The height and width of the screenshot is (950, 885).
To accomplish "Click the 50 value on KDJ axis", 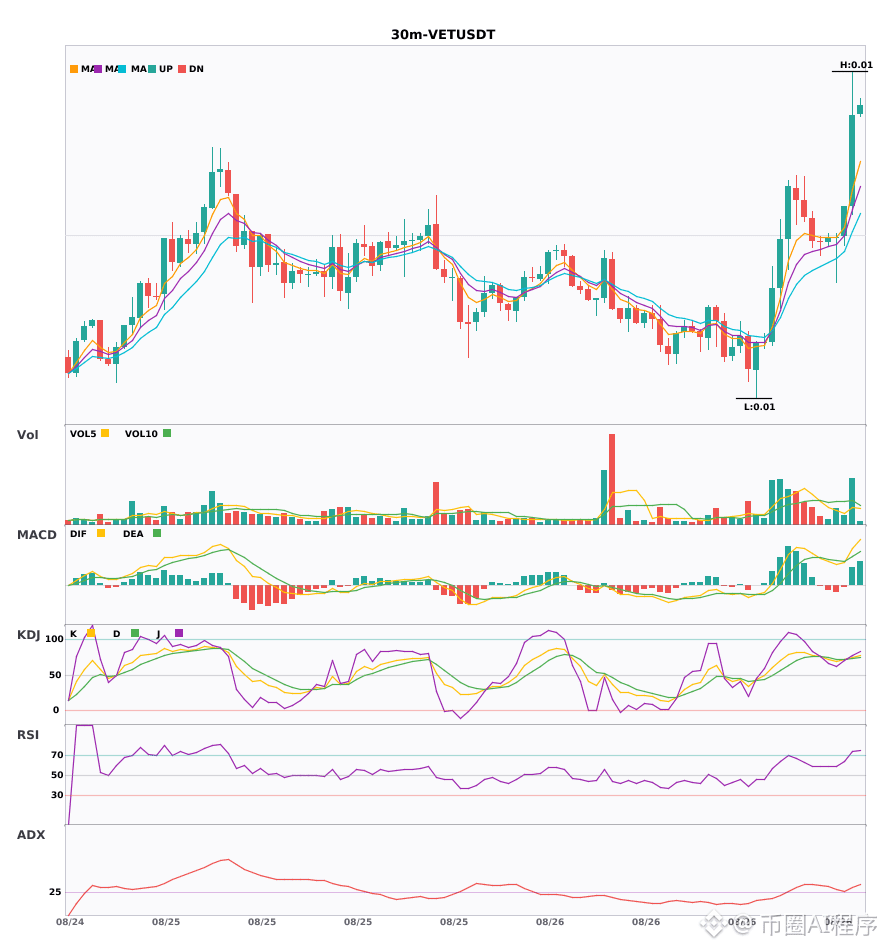I will click(x=55, y=674).
